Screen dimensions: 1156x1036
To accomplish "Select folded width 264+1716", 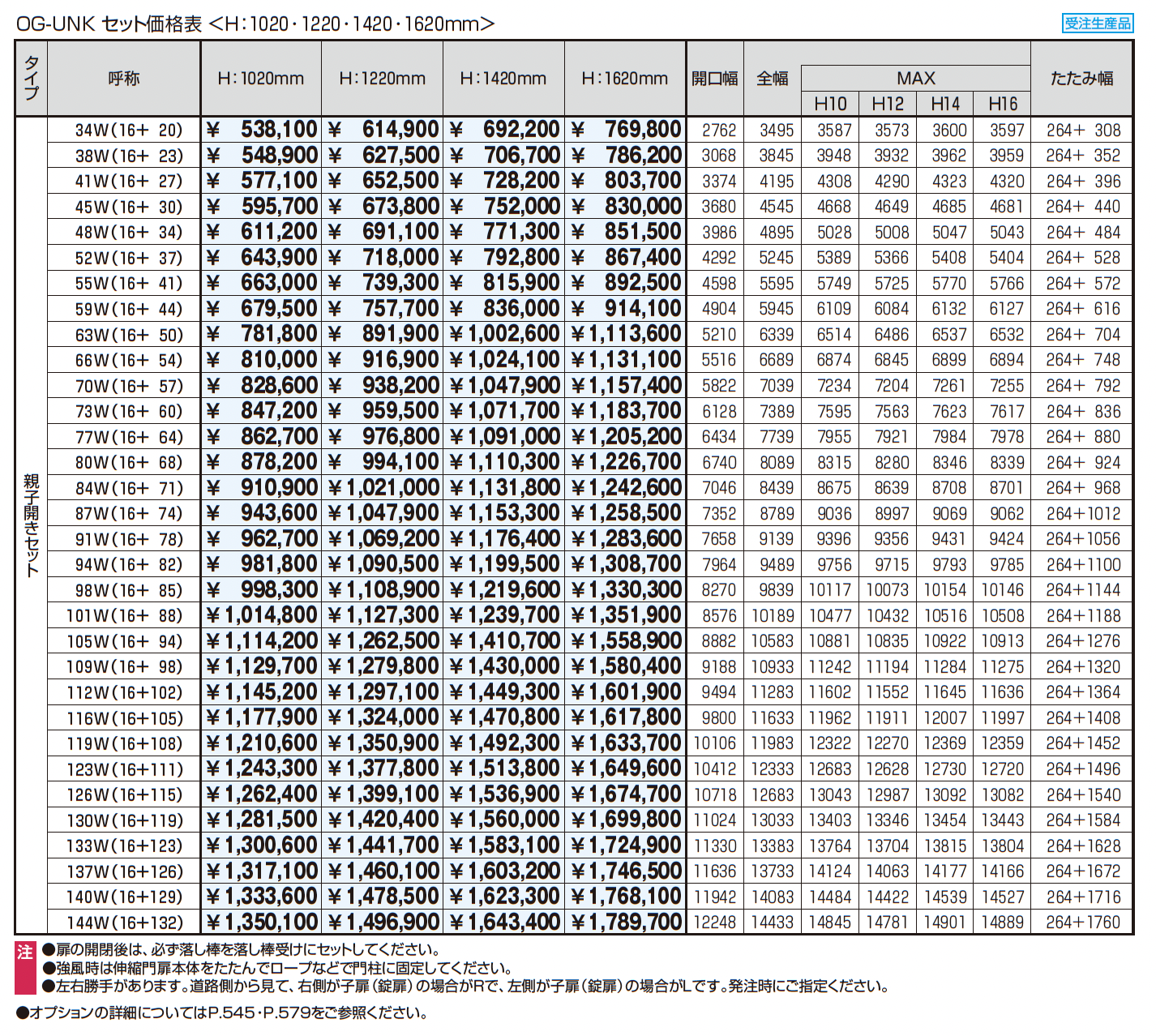I will (1083, 897).
